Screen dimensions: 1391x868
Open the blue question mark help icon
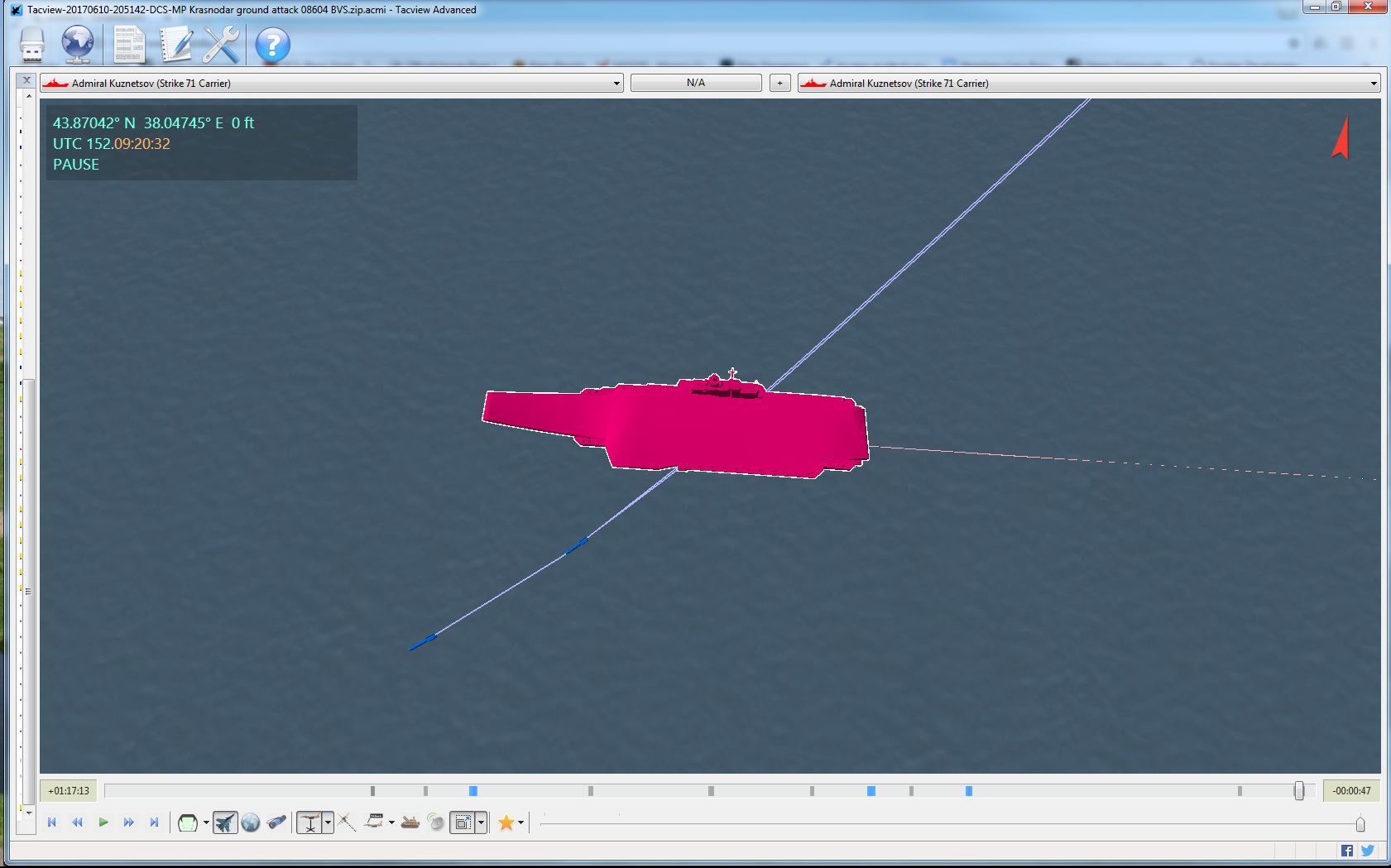272,45
